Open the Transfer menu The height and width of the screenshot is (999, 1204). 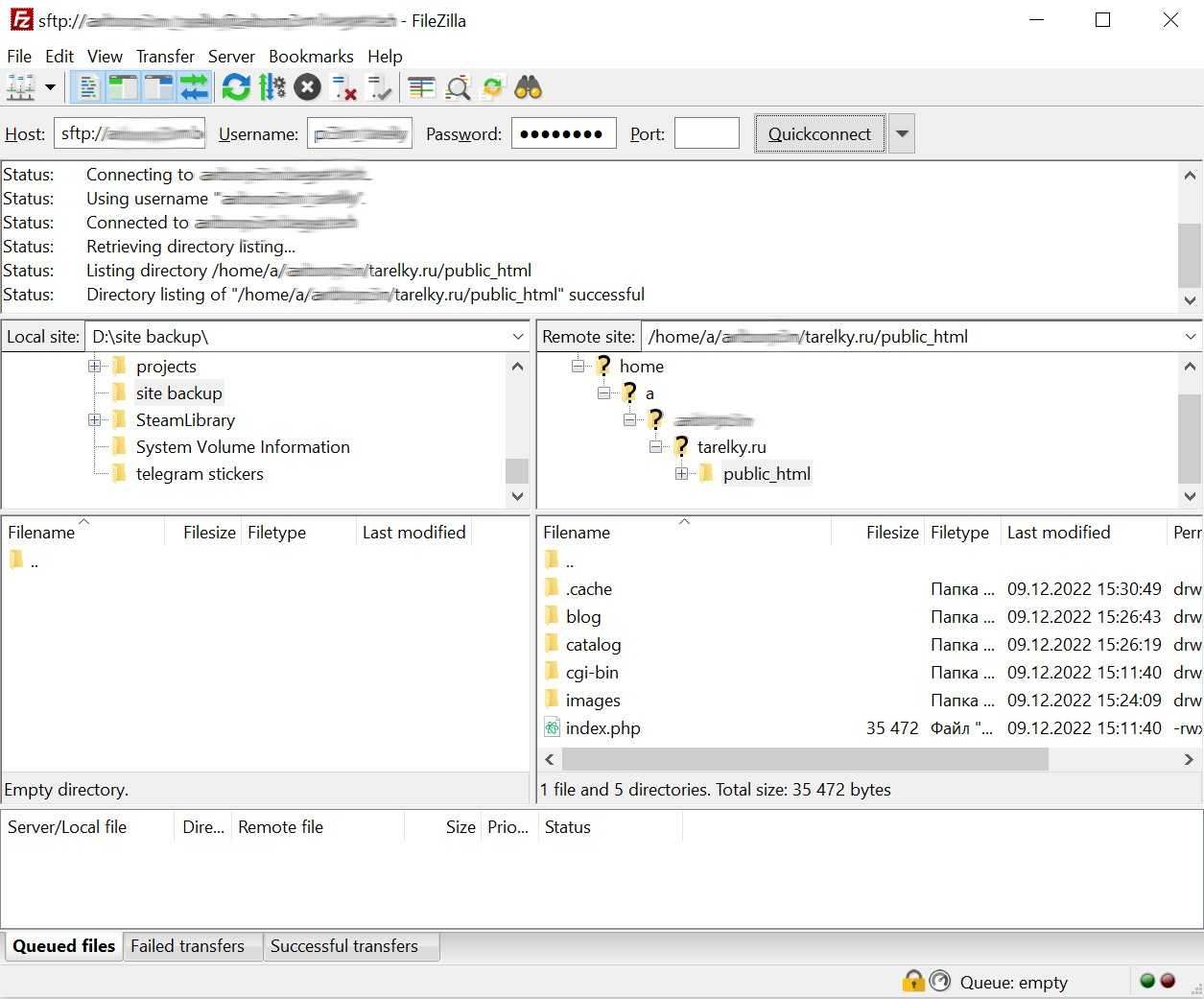(165, 57)
